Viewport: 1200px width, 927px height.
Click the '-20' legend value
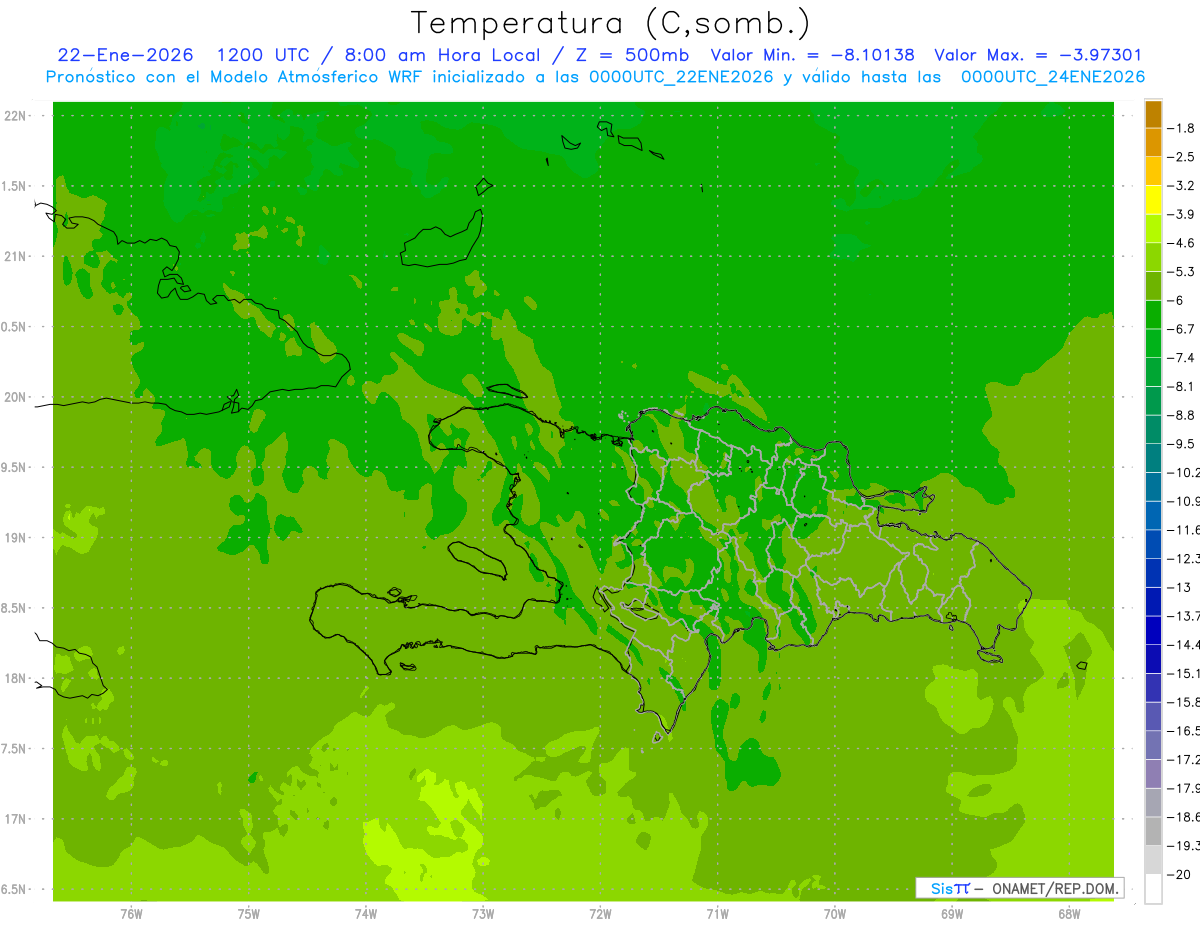point(1179,875)
